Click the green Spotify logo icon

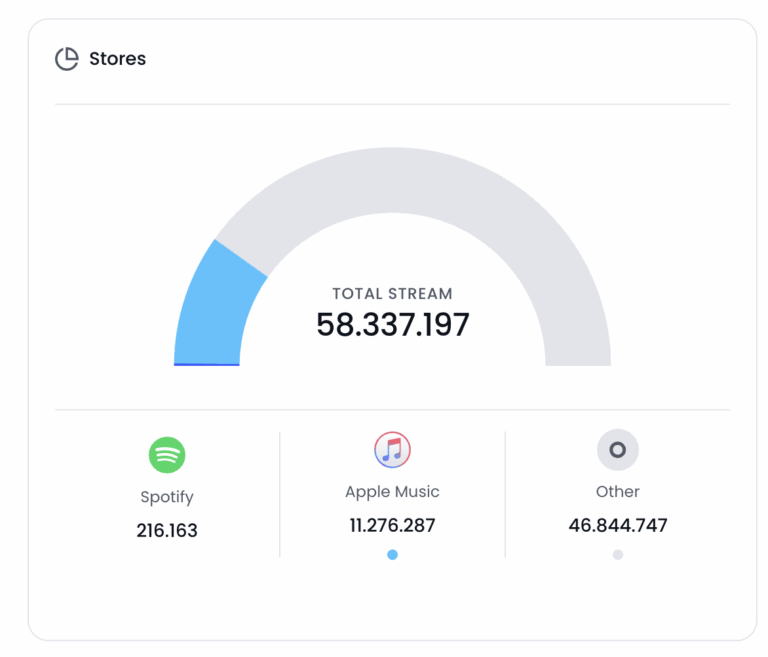[x=167, y=455]
